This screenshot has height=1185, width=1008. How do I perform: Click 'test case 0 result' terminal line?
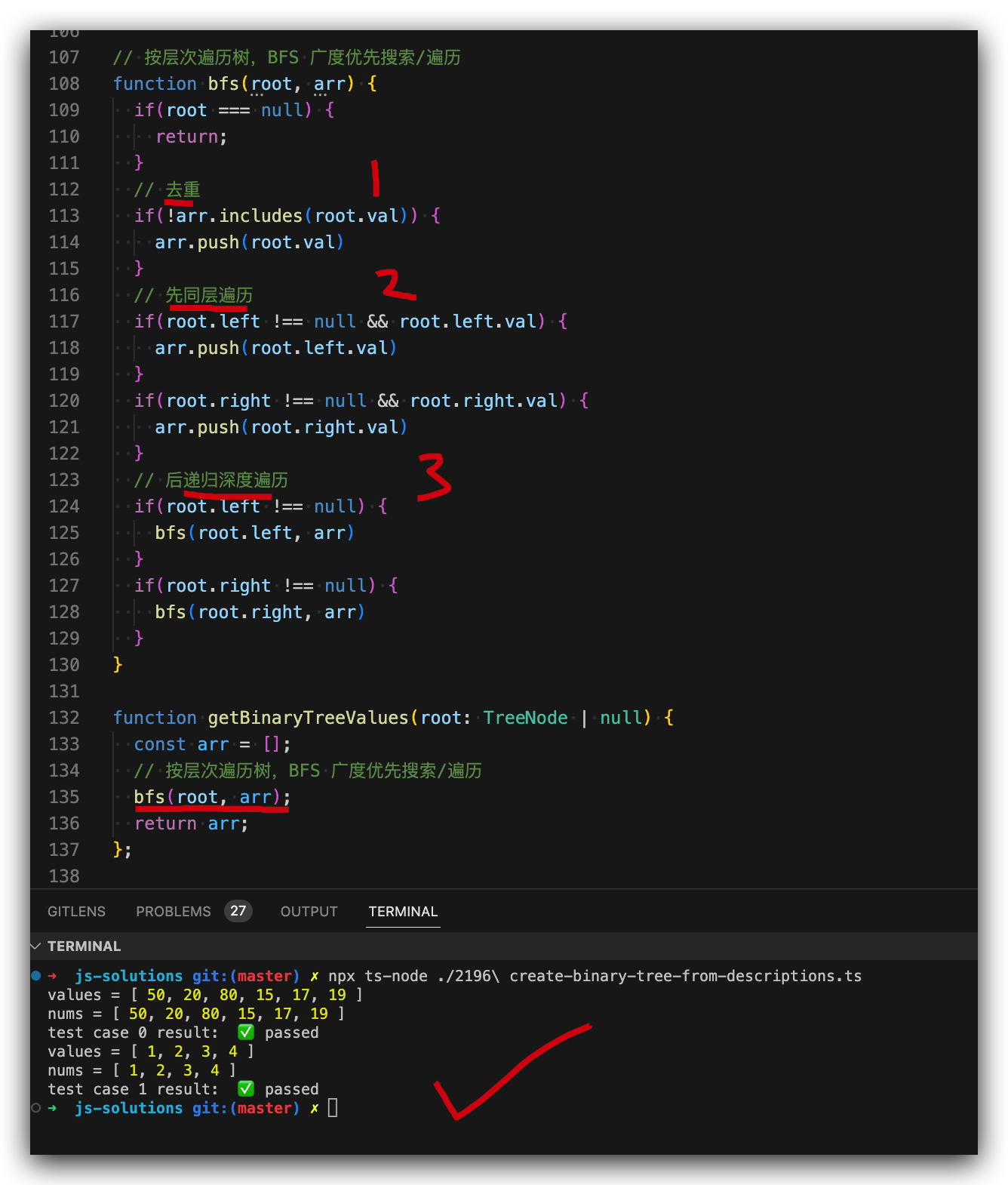[x=183, y=1033]
